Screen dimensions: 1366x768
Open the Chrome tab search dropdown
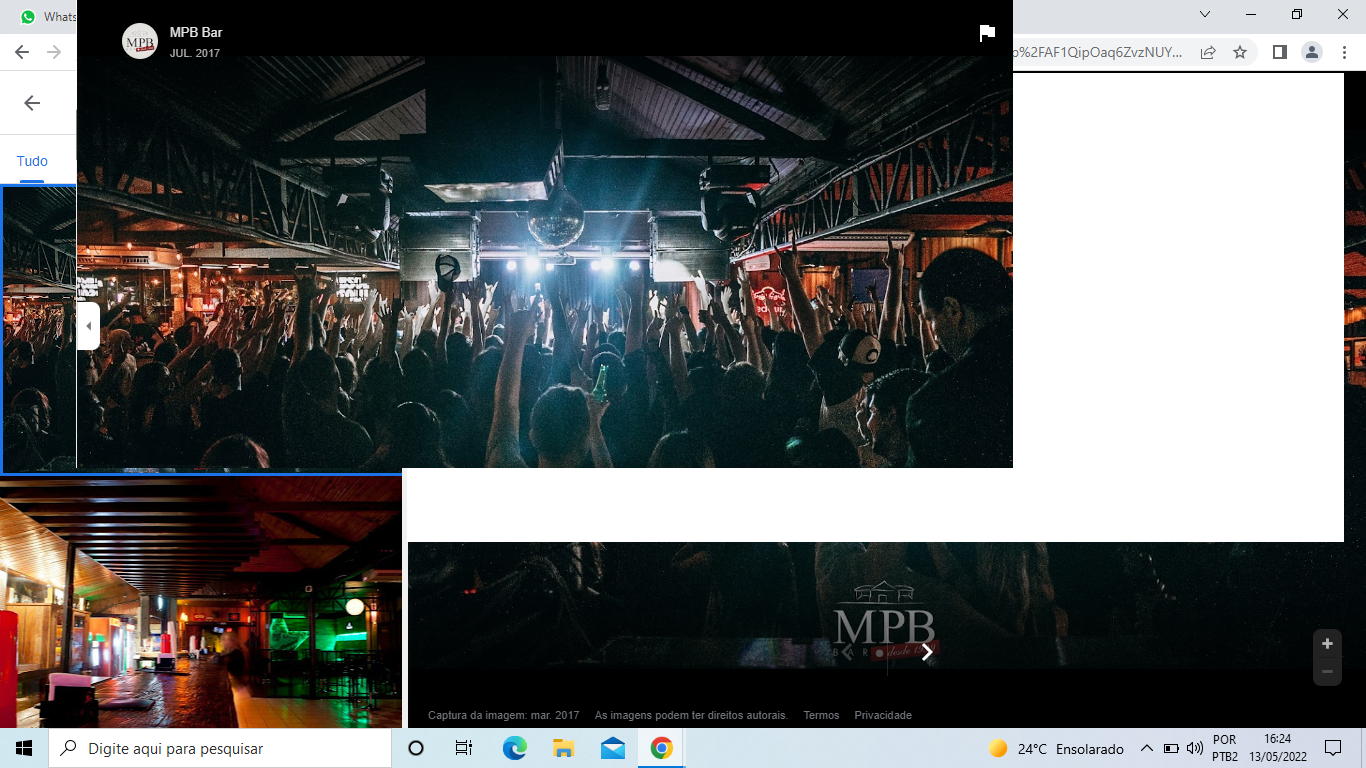pyautogui.click(x=1205, y=15)
